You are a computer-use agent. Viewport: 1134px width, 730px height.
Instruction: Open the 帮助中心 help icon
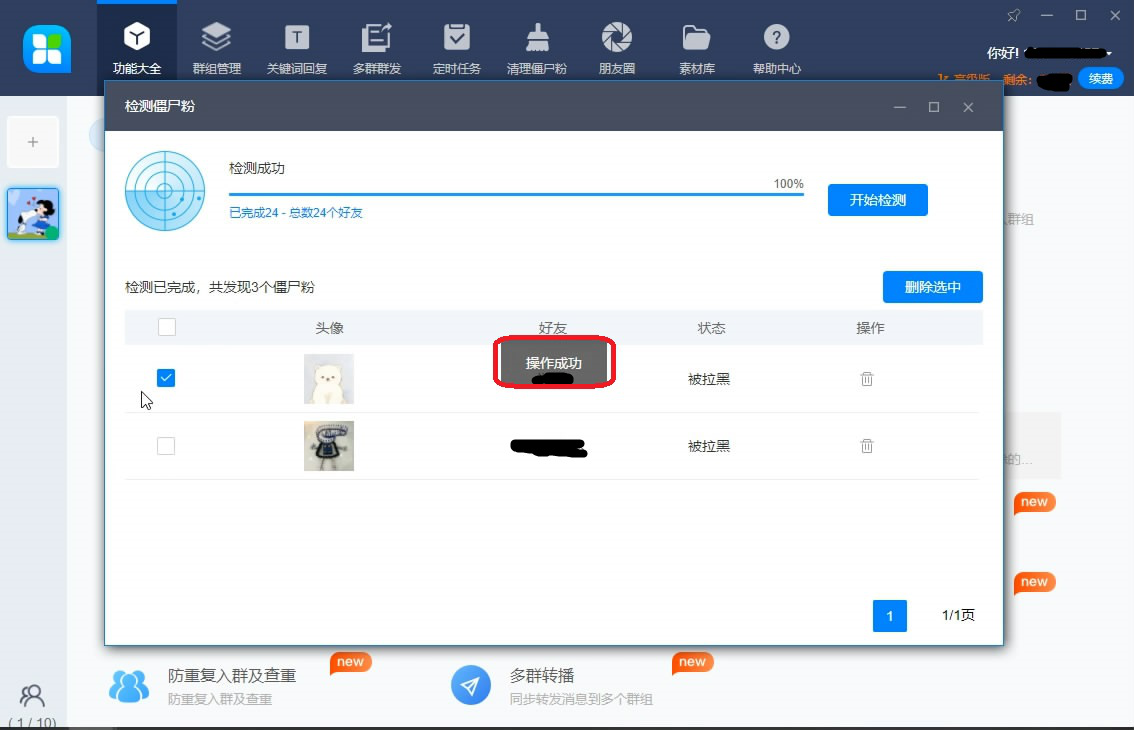[776, 37]
